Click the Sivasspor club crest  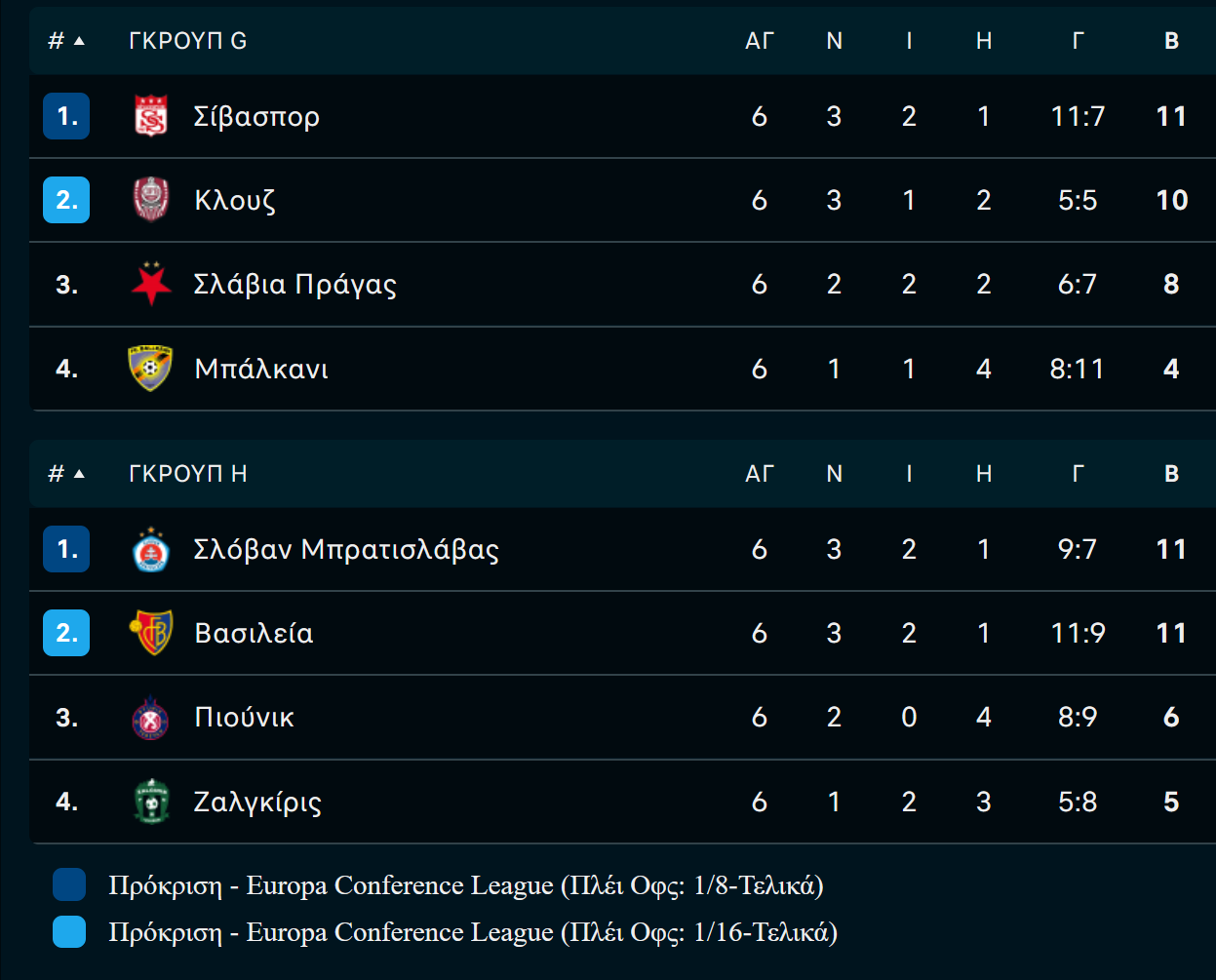point(151,116)
